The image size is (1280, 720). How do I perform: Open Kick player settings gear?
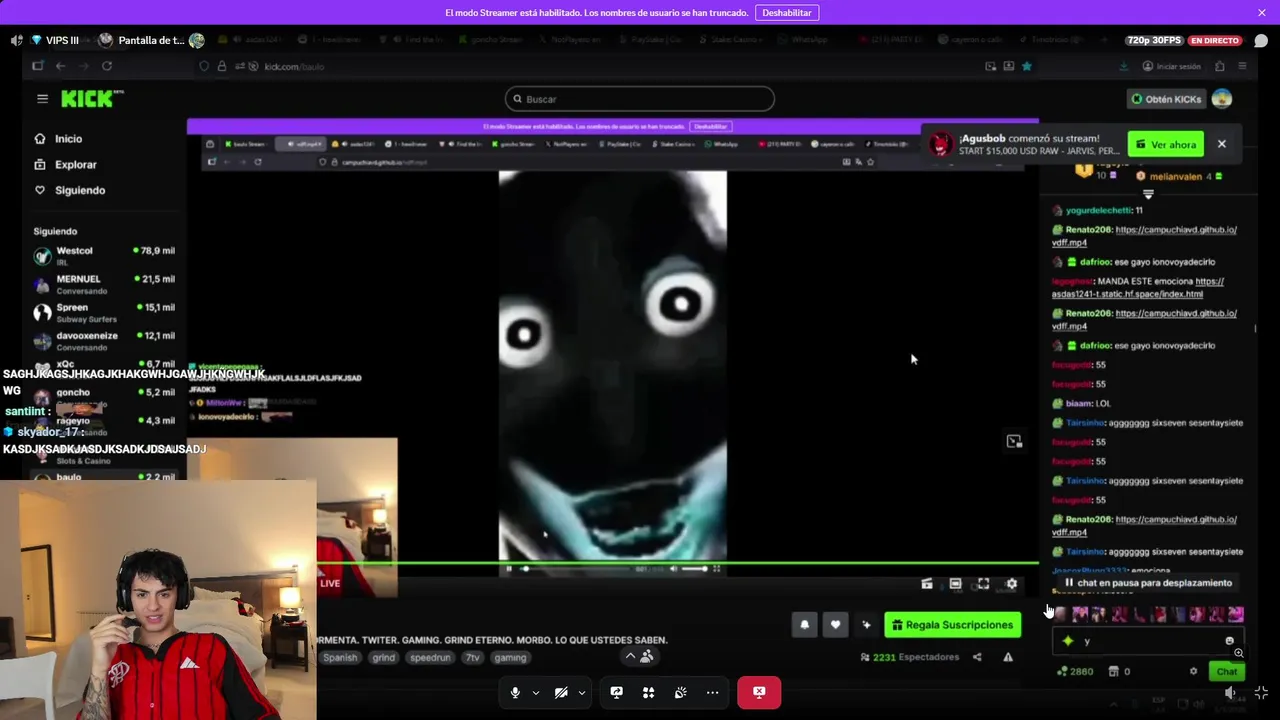click(x=1012, y=584)
